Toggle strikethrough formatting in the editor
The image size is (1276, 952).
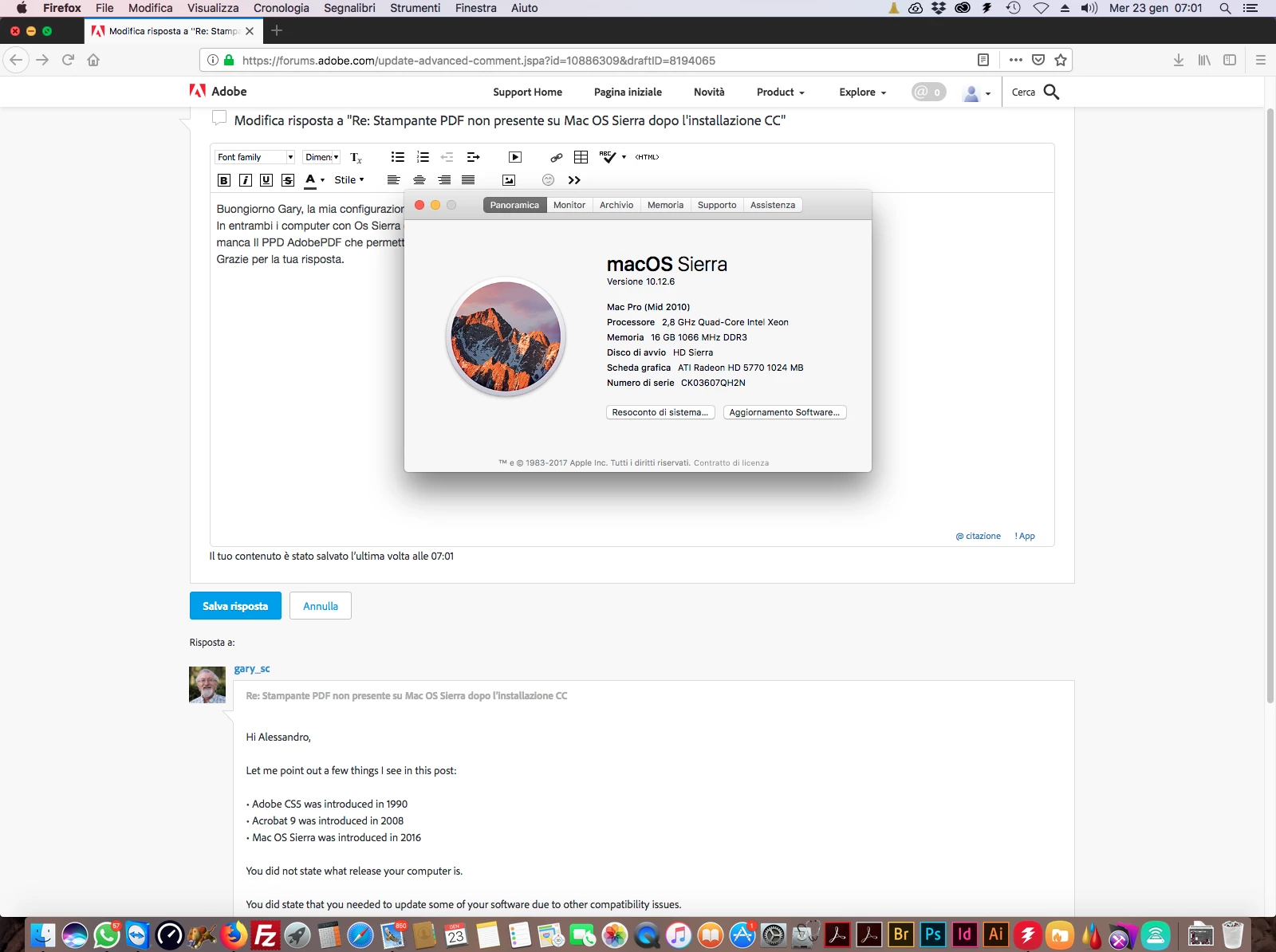(288, 180)
